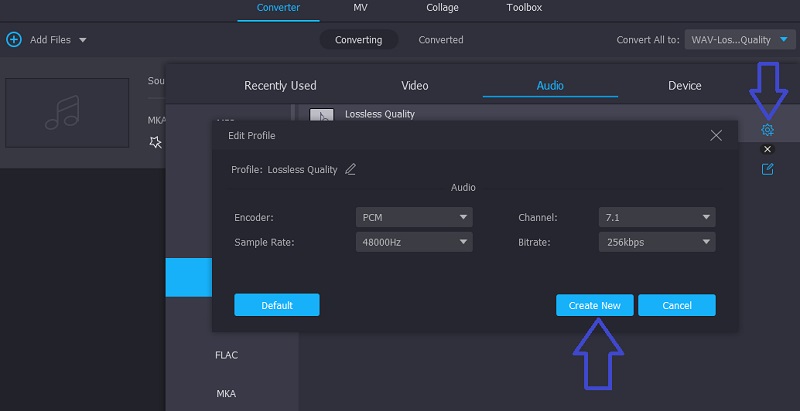
Task: Go to the Toolbox tab
Action: [x=523, y=8]
